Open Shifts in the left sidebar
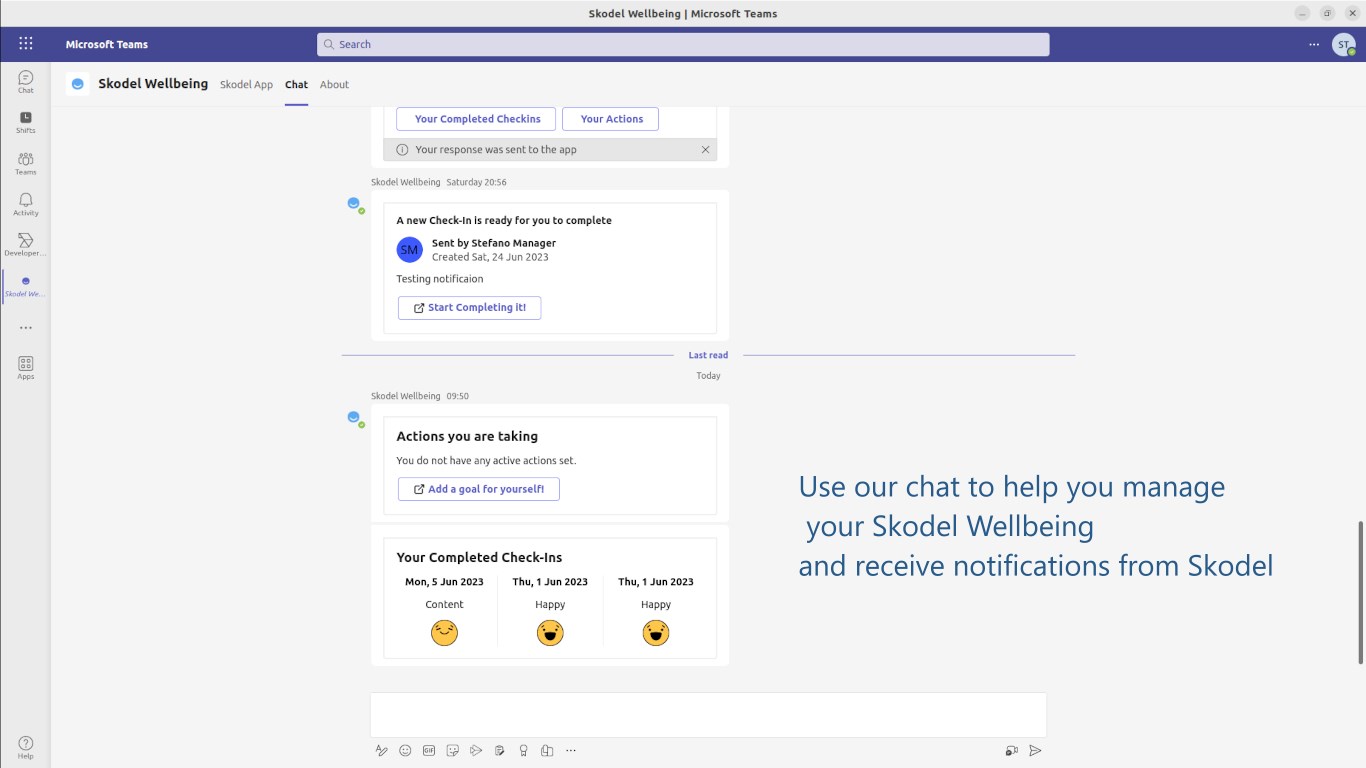This screenshot has height=768, width=1366. click(x=26, y=122)
